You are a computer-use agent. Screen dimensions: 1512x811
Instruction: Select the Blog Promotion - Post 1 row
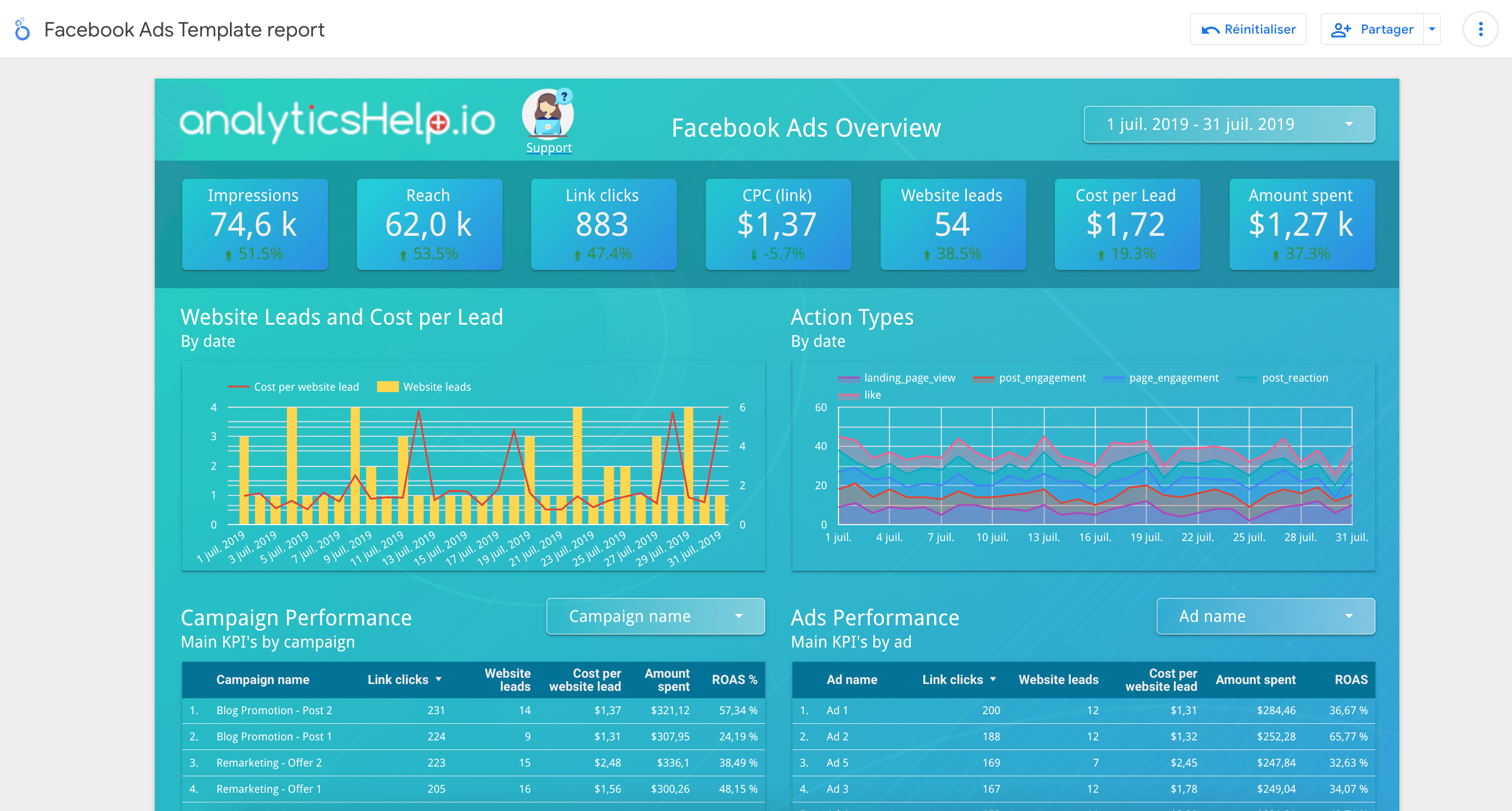(x=473, y=736)
